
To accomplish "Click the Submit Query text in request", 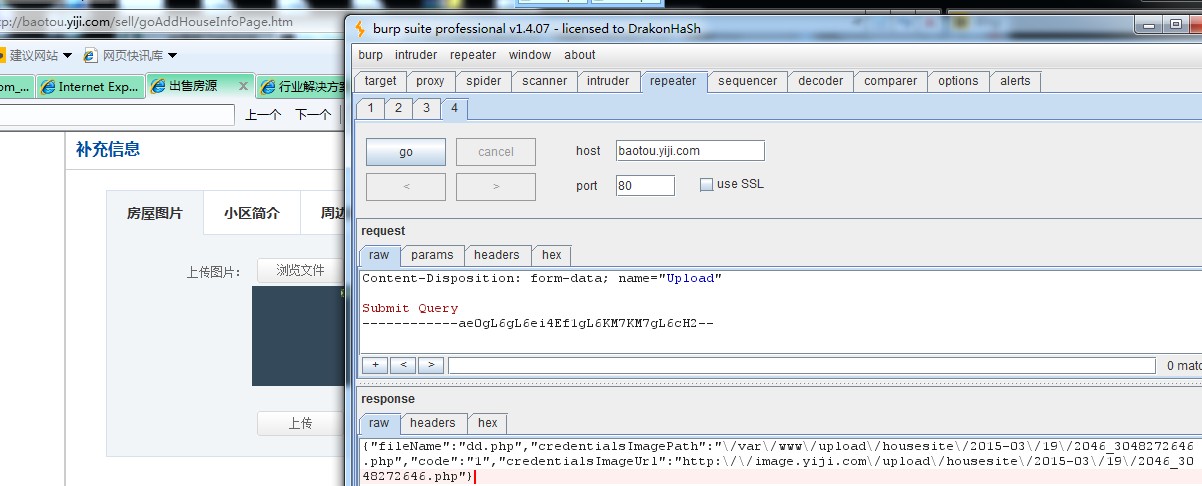I will tap(410, 308).
